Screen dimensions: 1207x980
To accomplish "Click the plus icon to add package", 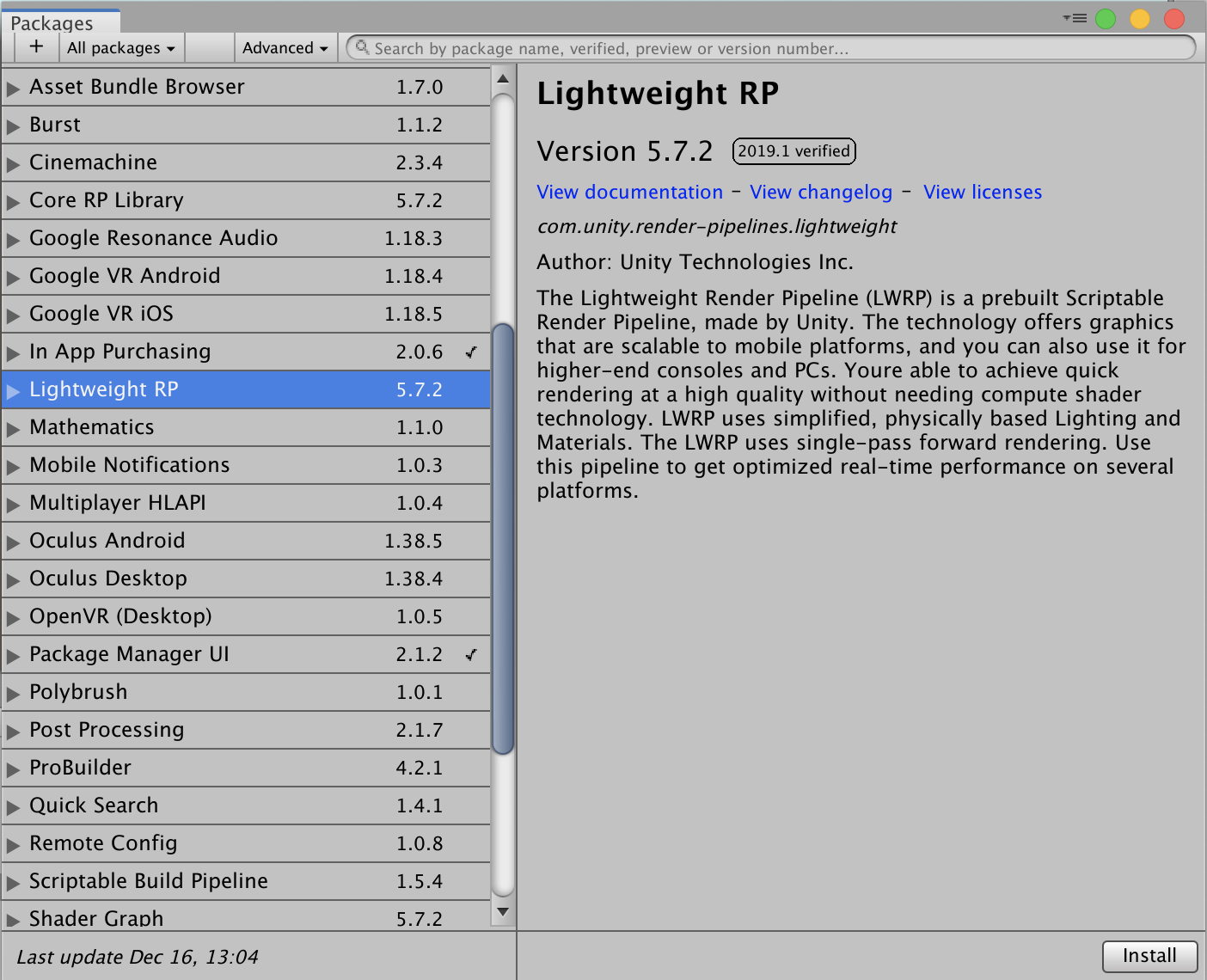I will [36, 47].
